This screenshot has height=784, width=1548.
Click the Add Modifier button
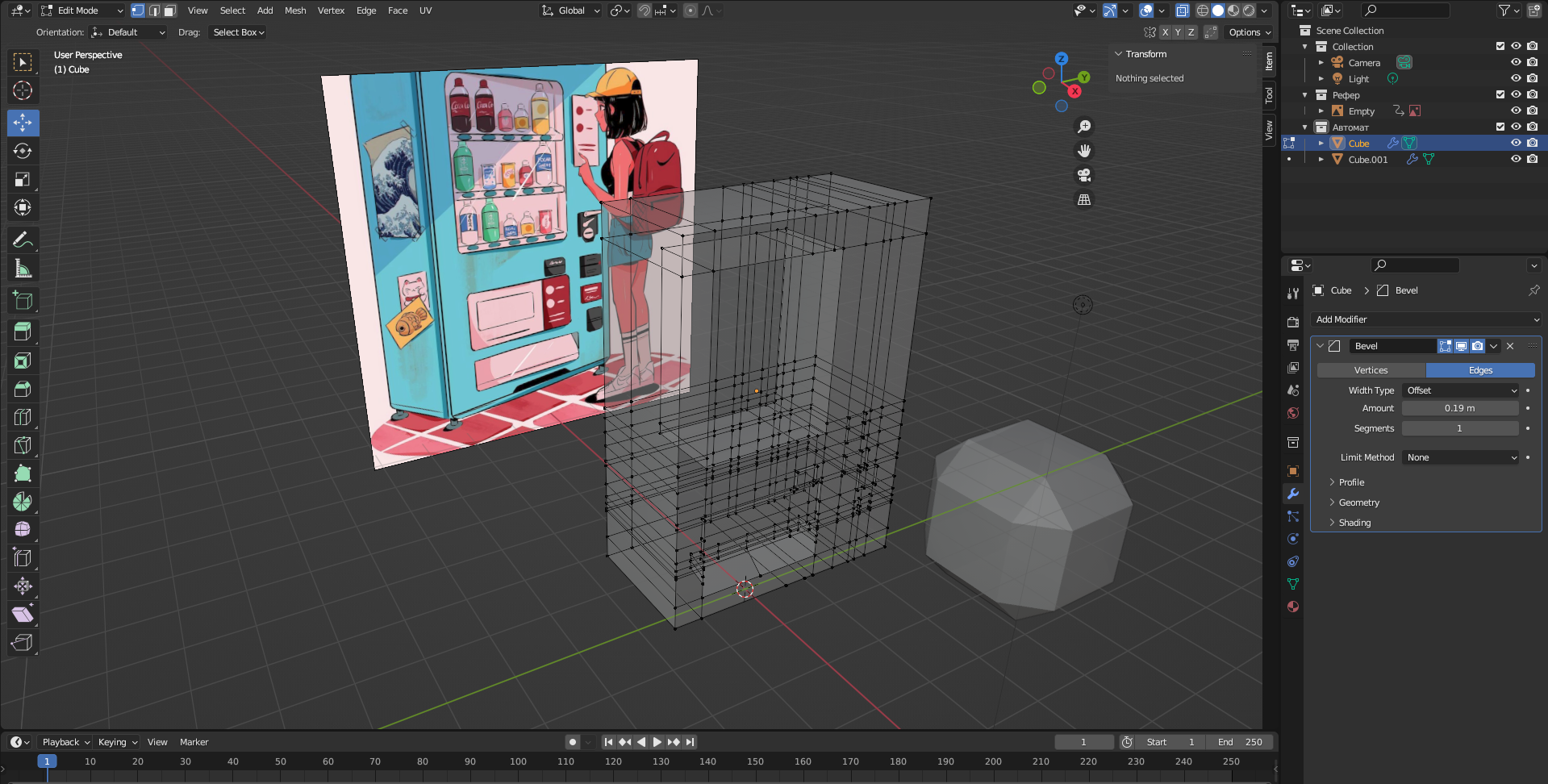[1425, 319]
